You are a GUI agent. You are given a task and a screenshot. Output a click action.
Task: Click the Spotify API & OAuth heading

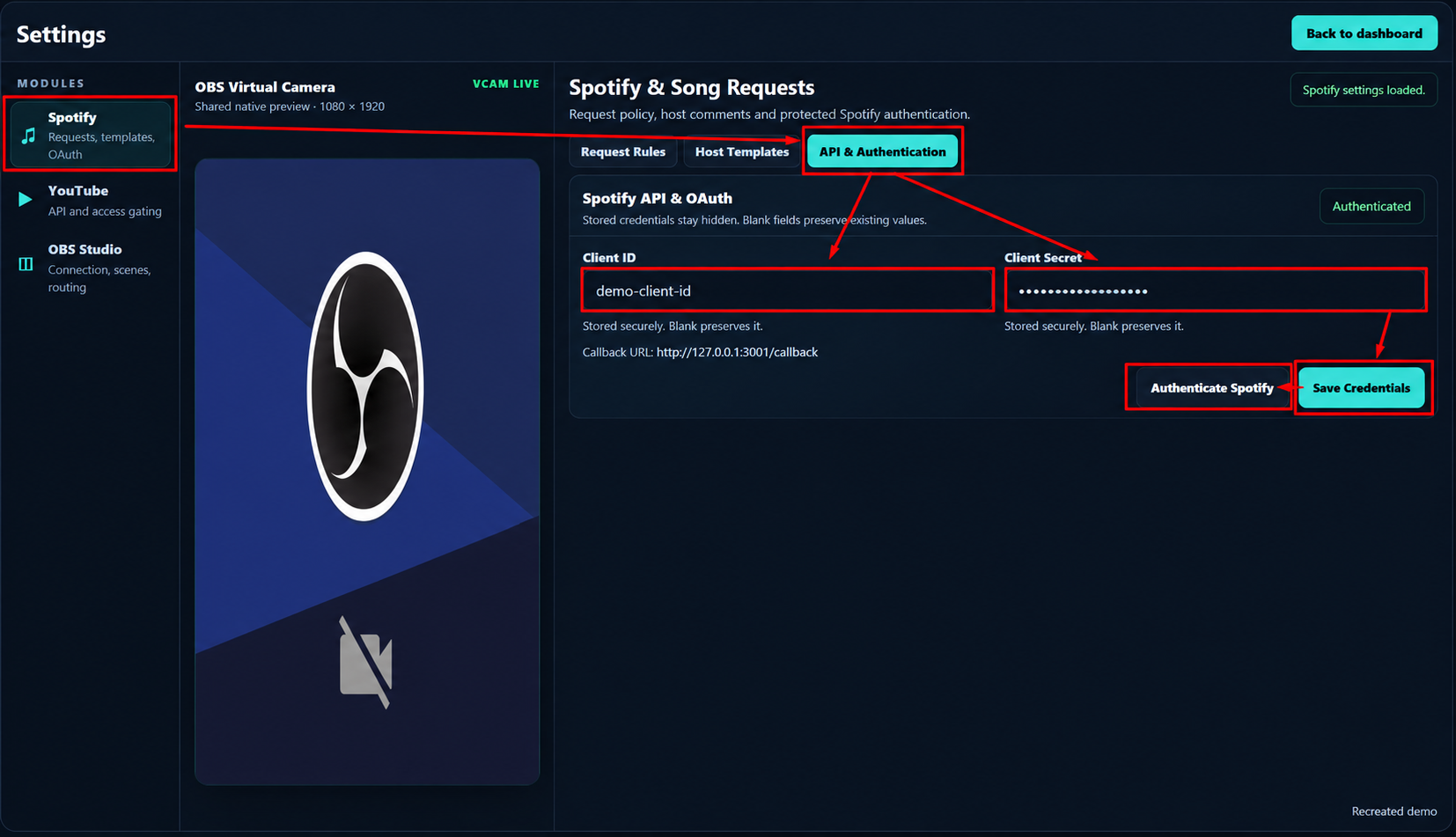(x=658, y=198)
